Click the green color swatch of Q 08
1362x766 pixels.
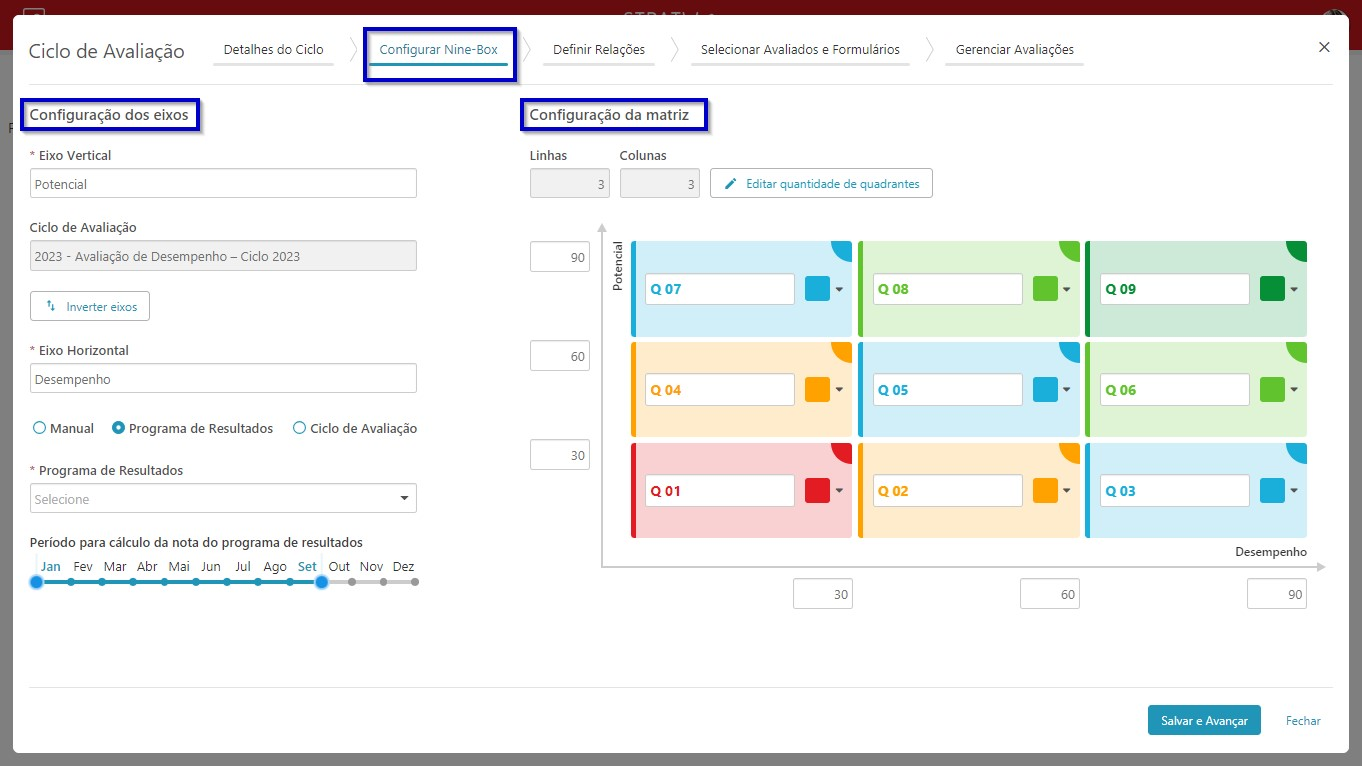pyautogui.click(x=1045, y=289)
